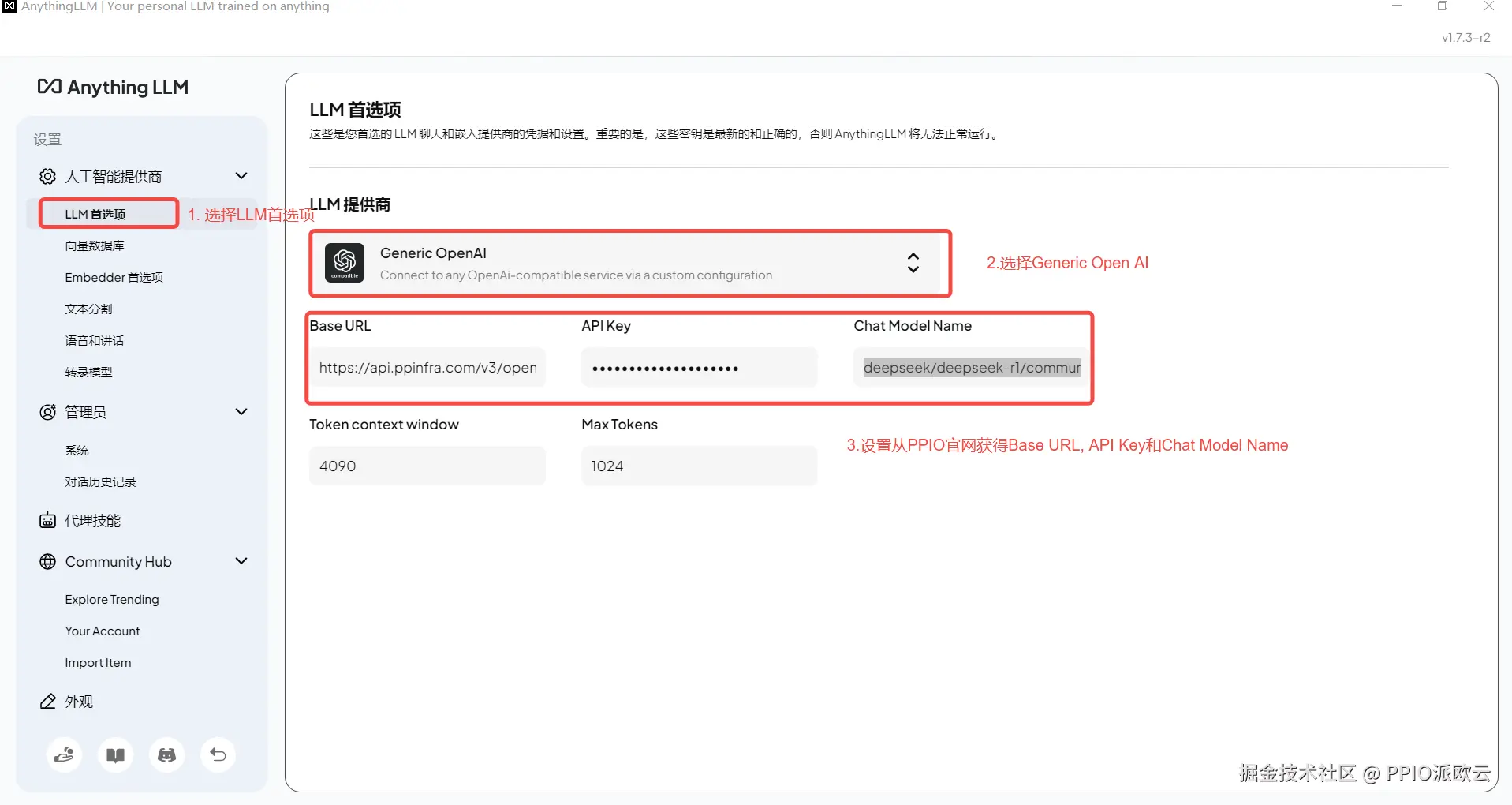Viewport: 1512px width, 805px height.
Task: Click the Anything LLM logo
Action: pos(113,87)
